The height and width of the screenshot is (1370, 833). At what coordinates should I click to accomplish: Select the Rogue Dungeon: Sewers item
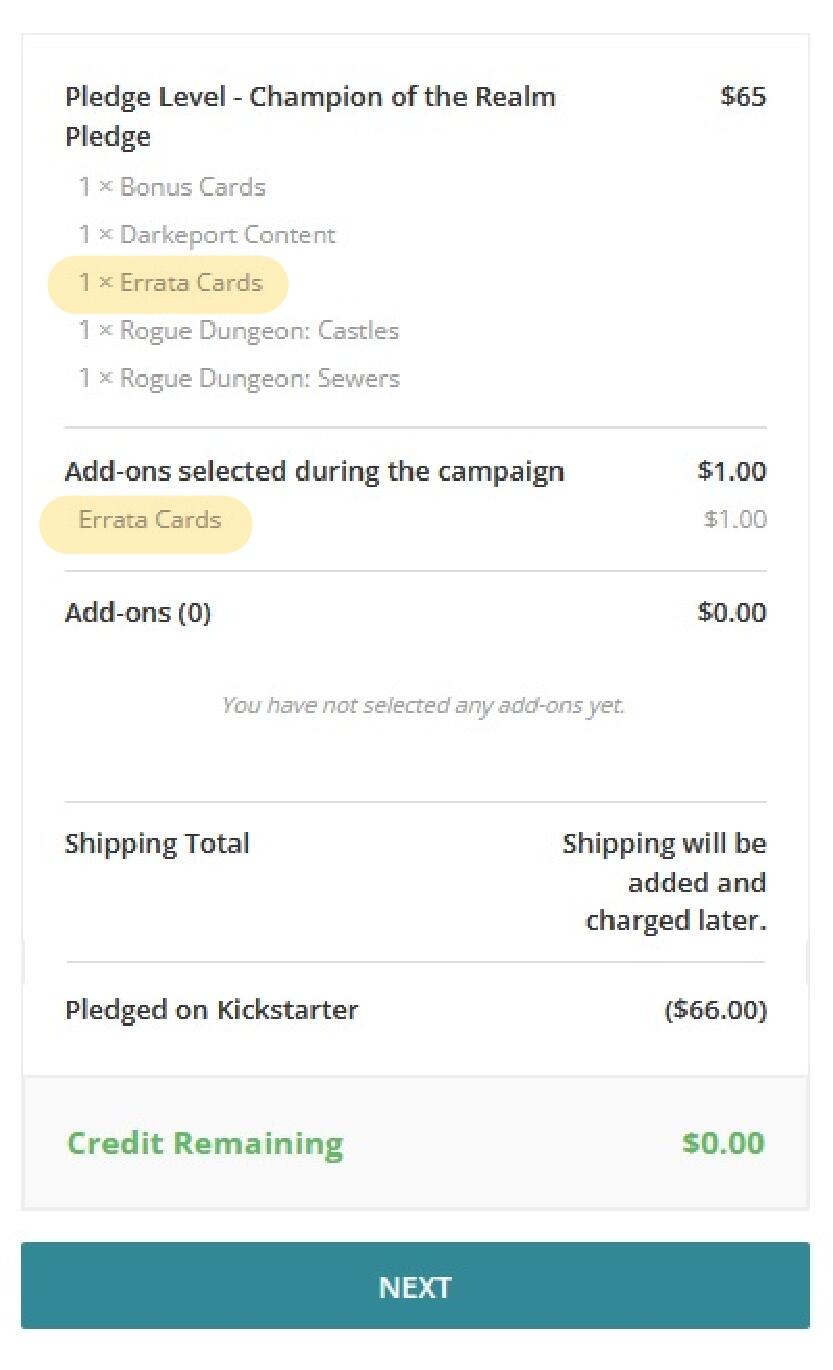[x=239, y=379]
